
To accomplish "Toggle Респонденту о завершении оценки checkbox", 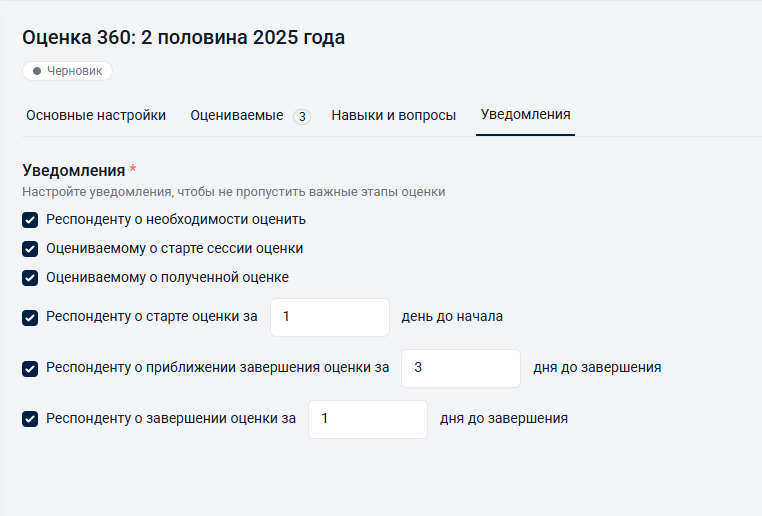I will tap(30, 419).
